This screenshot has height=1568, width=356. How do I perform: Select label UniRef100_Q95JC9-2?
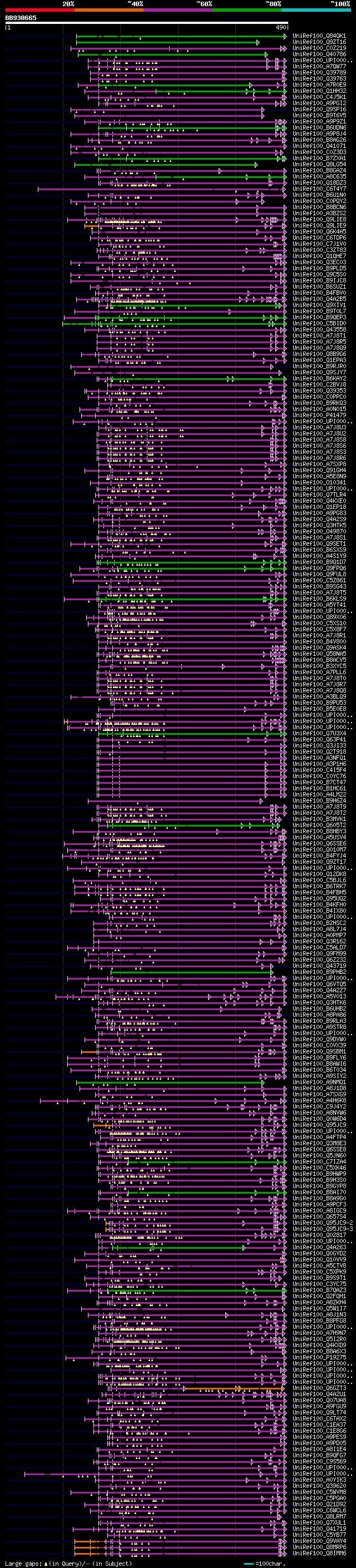(323, 1223)
